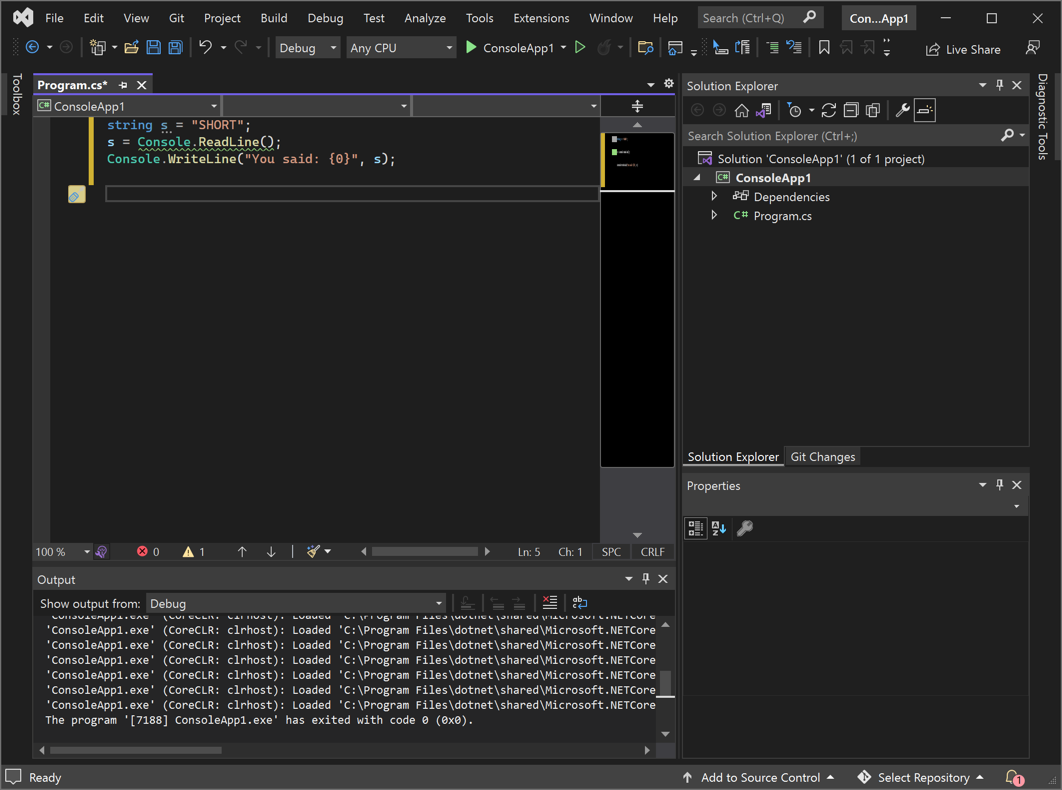Select the Program.cs editor tab
Image resolution: width=1062 pixels, height=790 pixels.
72,85
